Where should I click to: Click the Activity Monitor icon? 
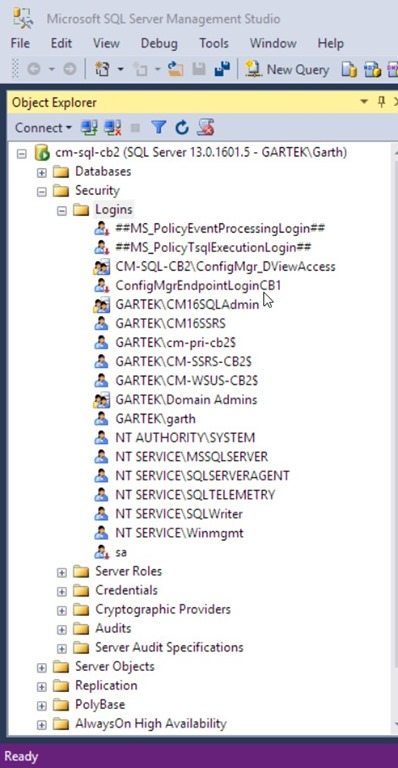(x=206, y=128)
